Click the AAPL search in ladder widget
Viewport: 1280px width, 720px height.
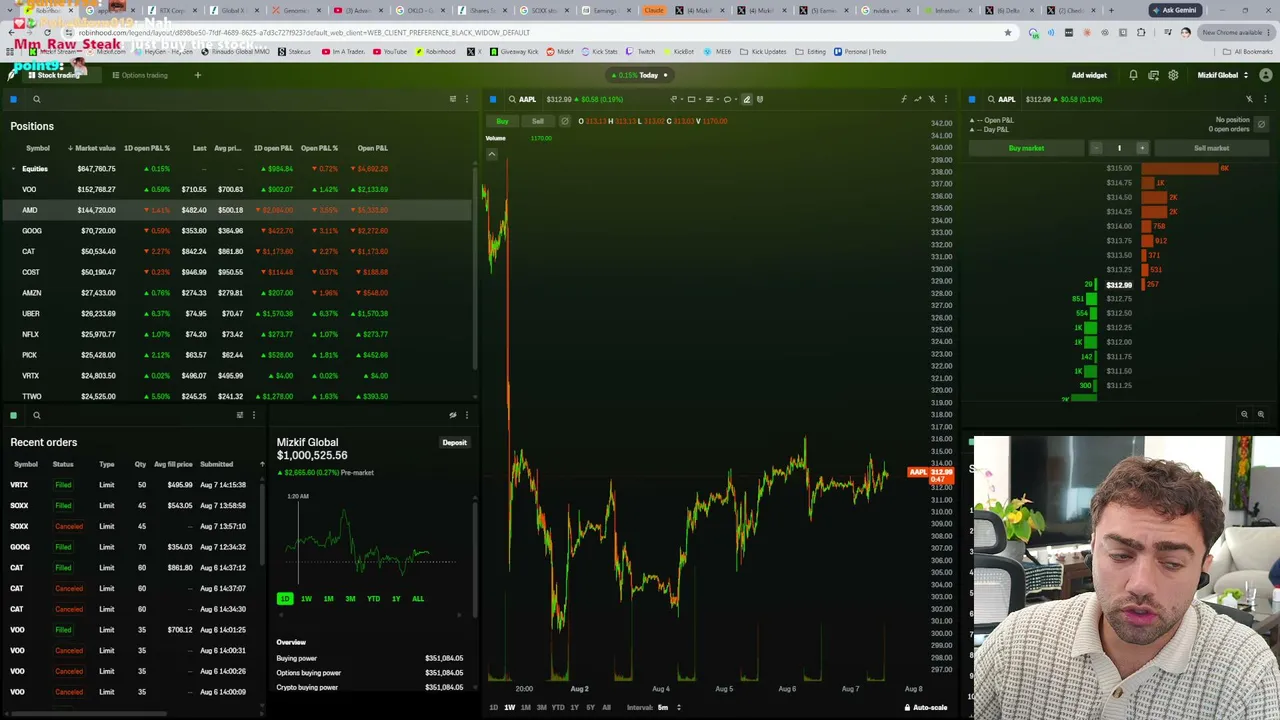coord(1000,99)
